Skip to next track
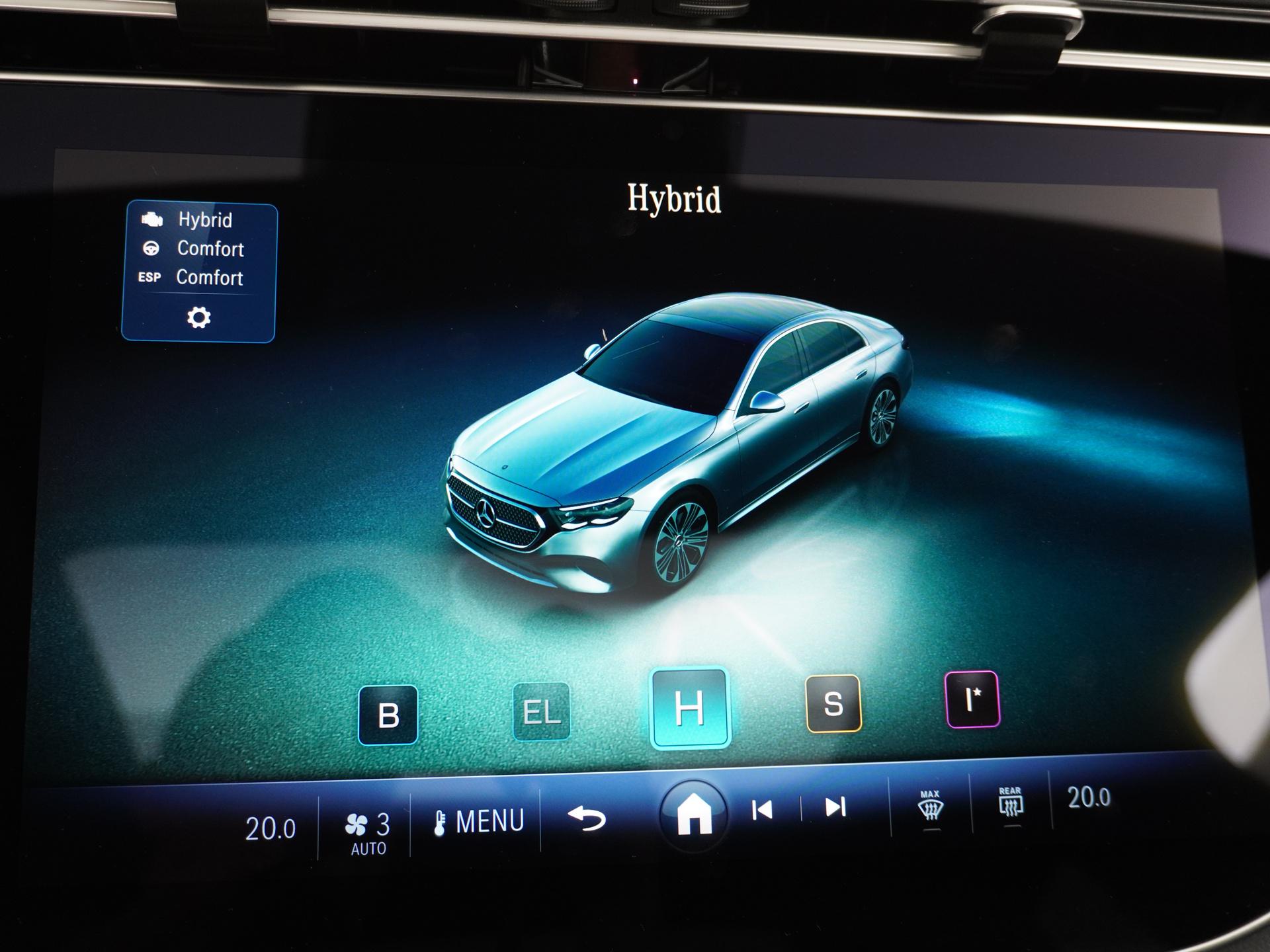 coord(835,807)
